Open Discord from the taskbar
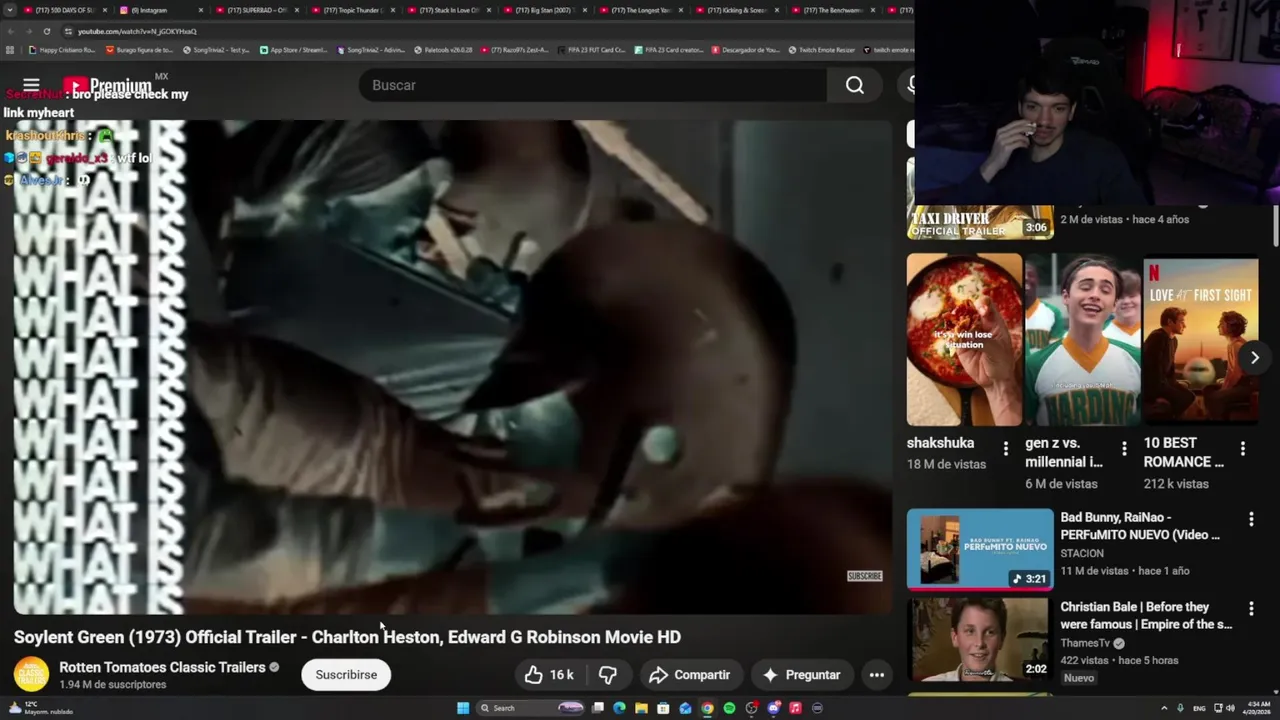 (773, 708)
